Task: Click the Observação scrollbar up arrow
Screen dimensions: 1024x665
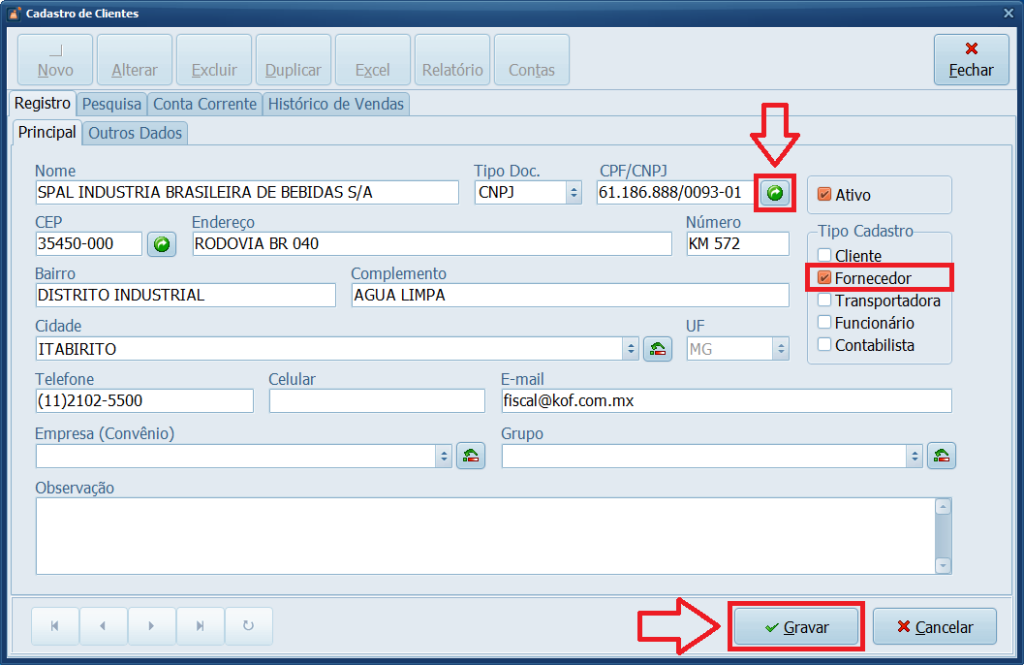Action: coord(942,506)
